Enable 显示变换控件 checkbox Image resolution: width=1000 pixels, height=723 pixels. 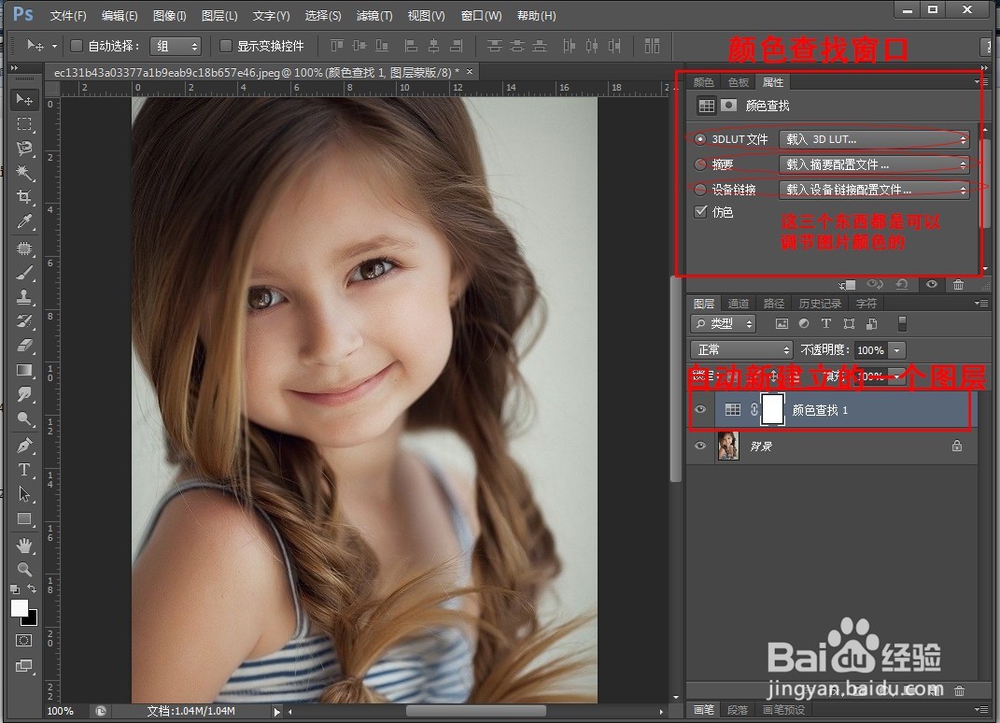point(225,45)
